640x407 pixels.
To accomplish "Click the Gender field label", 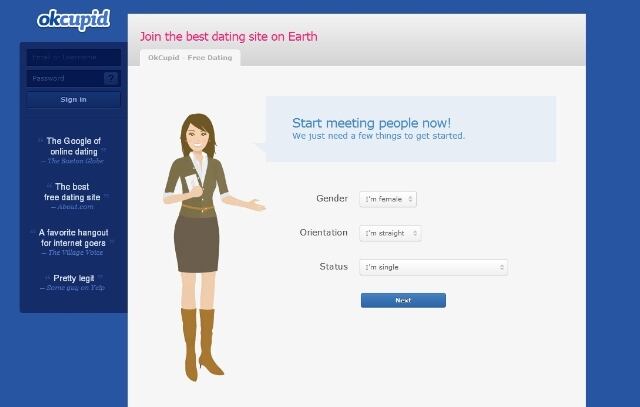I will 332,199.
